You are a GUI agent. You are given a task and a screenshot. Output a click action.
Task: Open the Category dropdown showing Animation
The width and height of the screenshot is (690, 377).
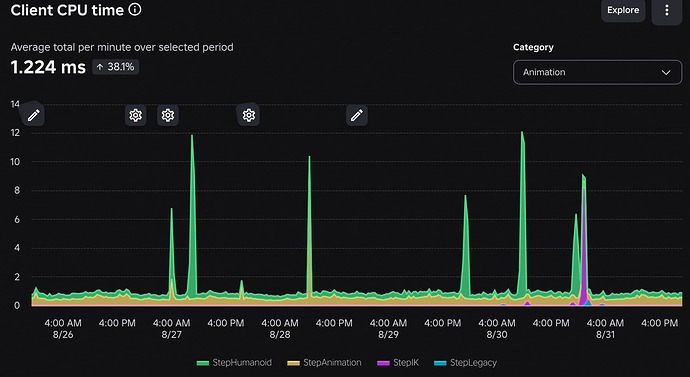click(597, 72)
